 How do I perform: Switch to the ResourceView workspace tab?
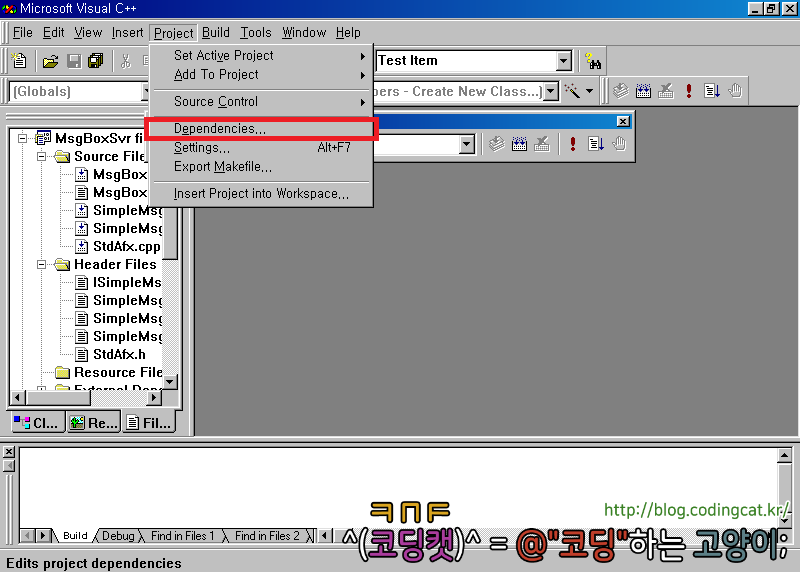[x=93, y=422]
